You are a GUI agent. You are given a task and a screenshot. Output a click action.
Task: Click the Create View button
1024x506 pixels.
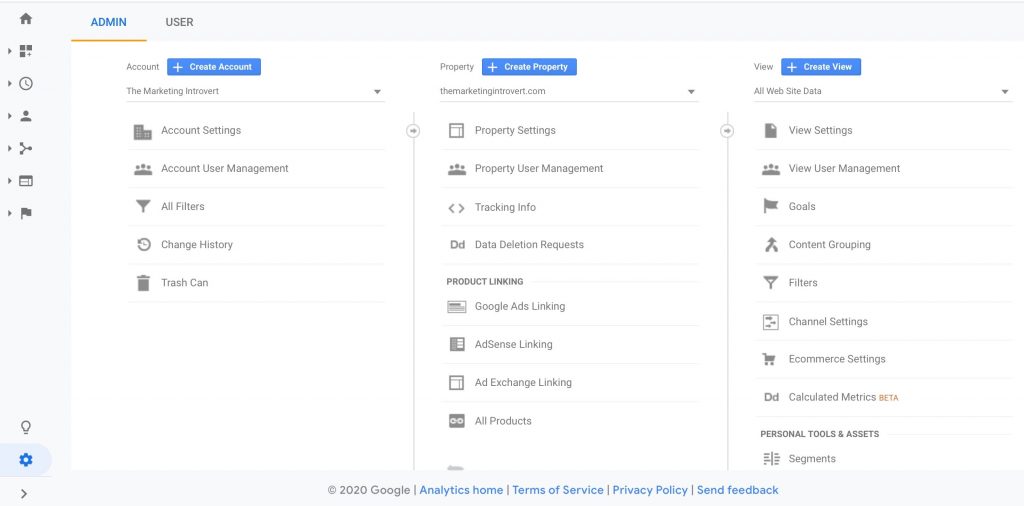821,67
